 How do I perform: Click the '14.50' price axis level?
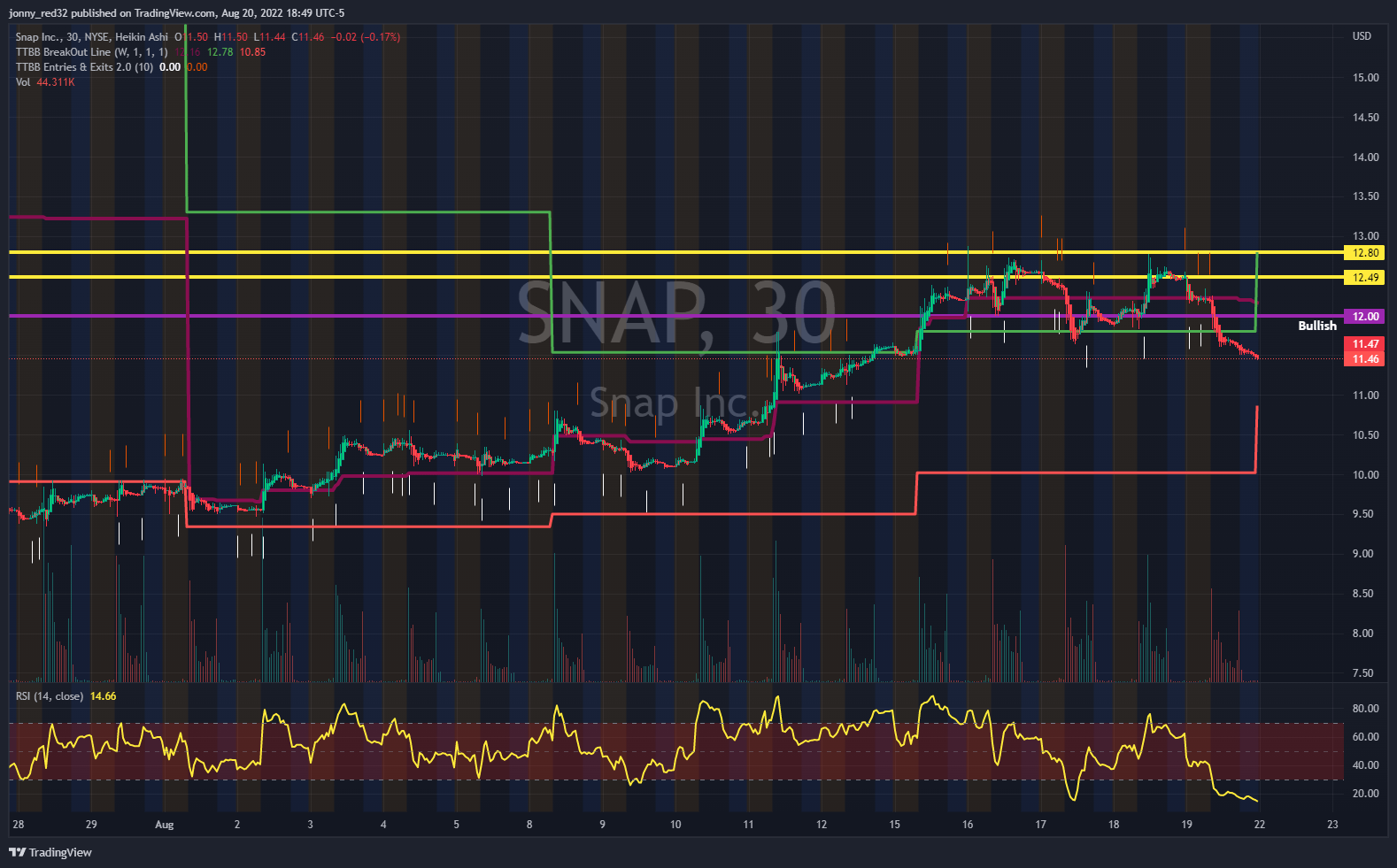pyautogui.click(x=1366, y=118)
